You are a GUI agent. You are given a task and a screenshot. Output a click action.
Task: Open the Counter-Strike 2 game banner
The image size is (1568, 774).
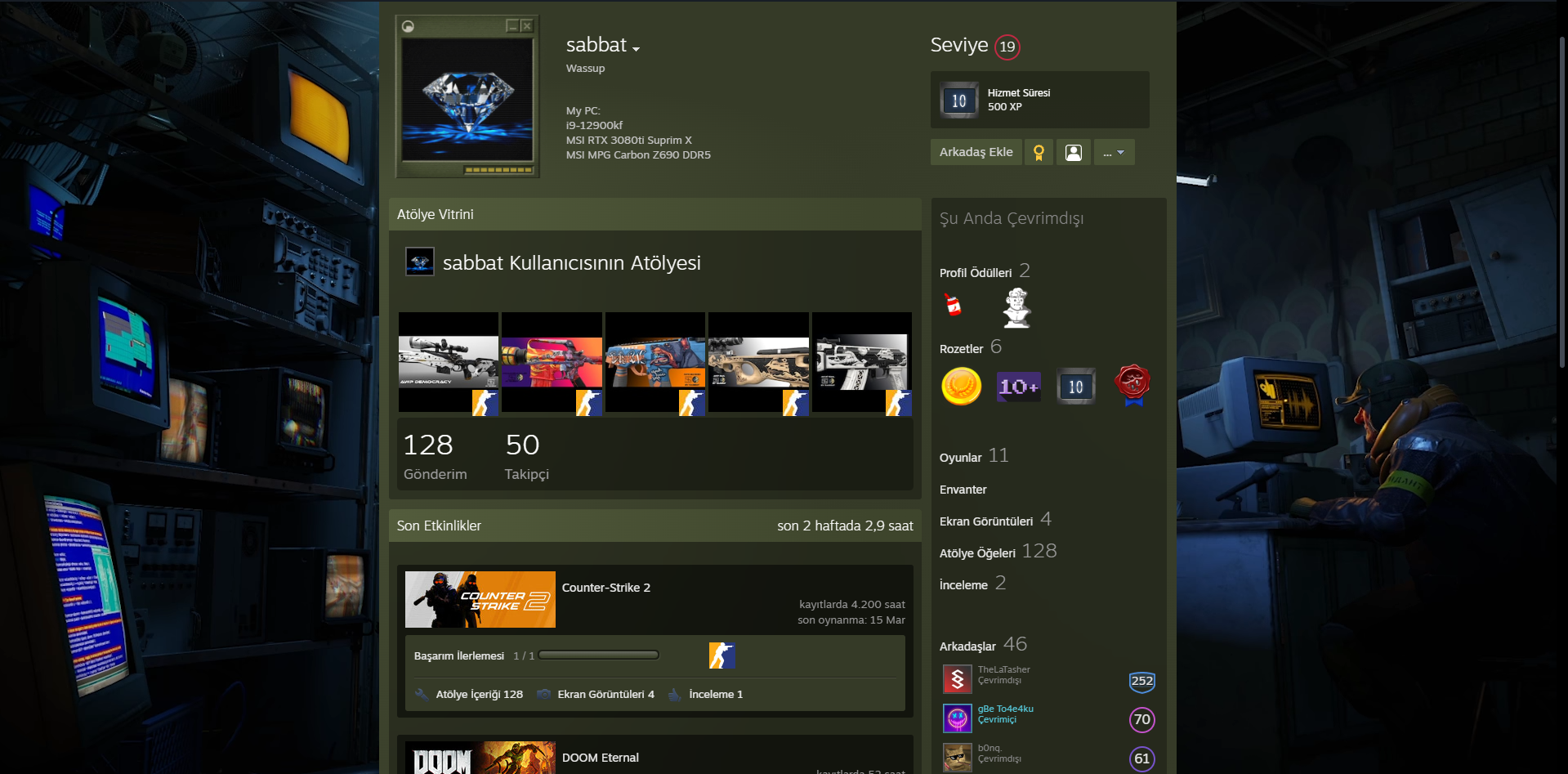[480, 599]
